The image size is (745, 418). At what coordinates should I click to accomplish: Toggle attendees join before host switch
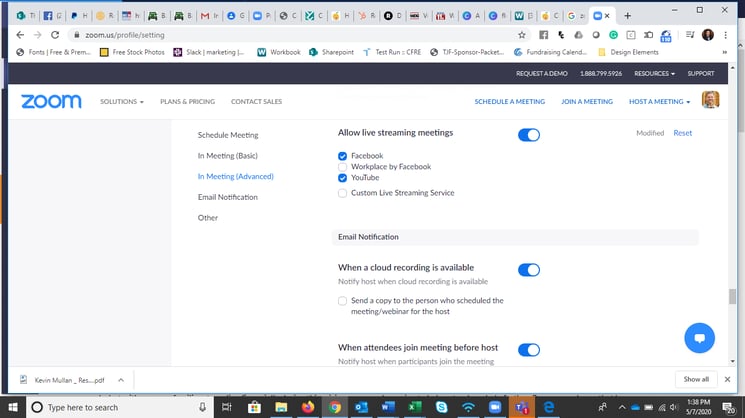click(529, 350)
